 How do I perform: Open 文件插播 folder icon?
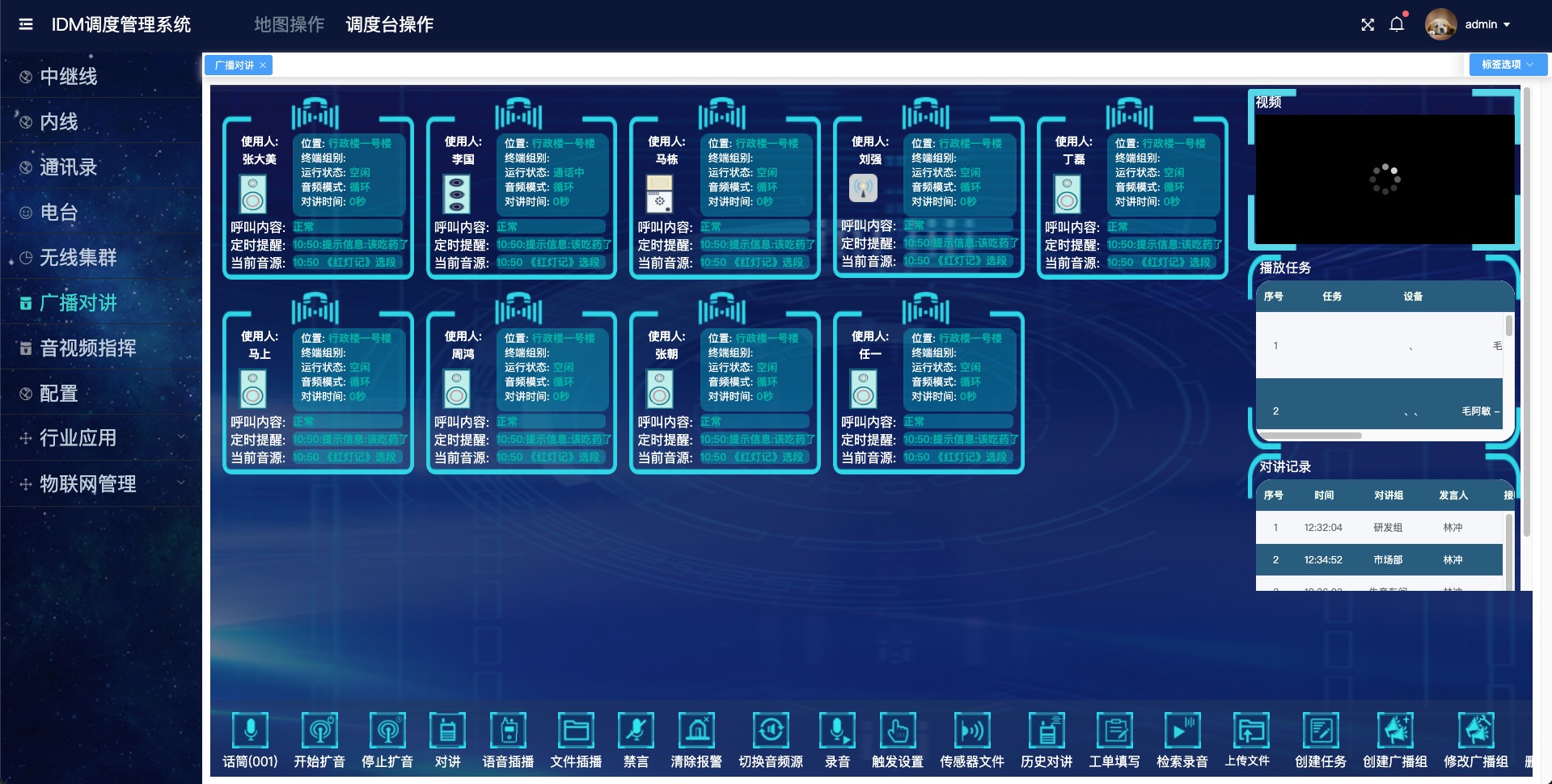(576, 731)
